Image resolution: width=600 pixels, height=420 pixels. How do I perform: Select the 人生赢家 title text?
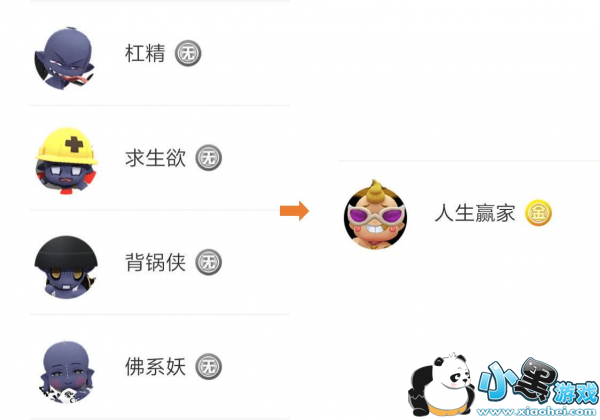[475, 213]
